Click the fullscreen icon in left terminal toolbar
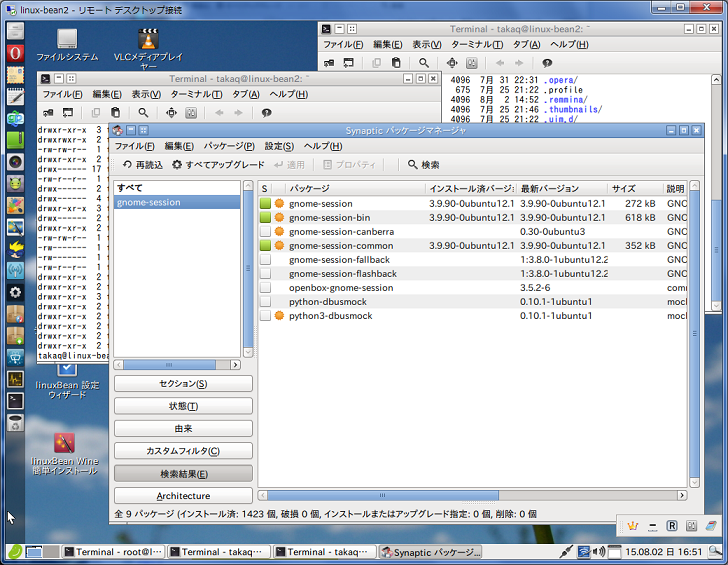Image resolution: width=728 pixels, height=565 pixels. pos(171,113)
